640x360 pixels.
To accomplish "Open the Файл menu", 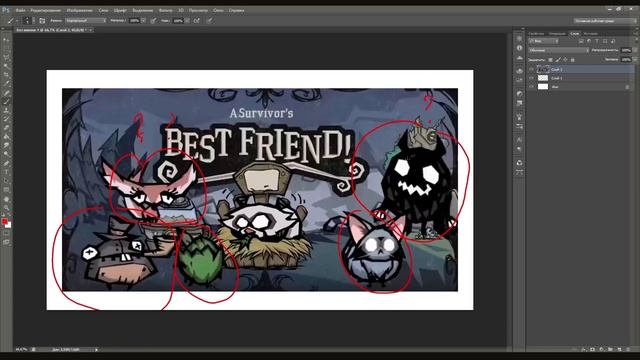I will point(20,10).
